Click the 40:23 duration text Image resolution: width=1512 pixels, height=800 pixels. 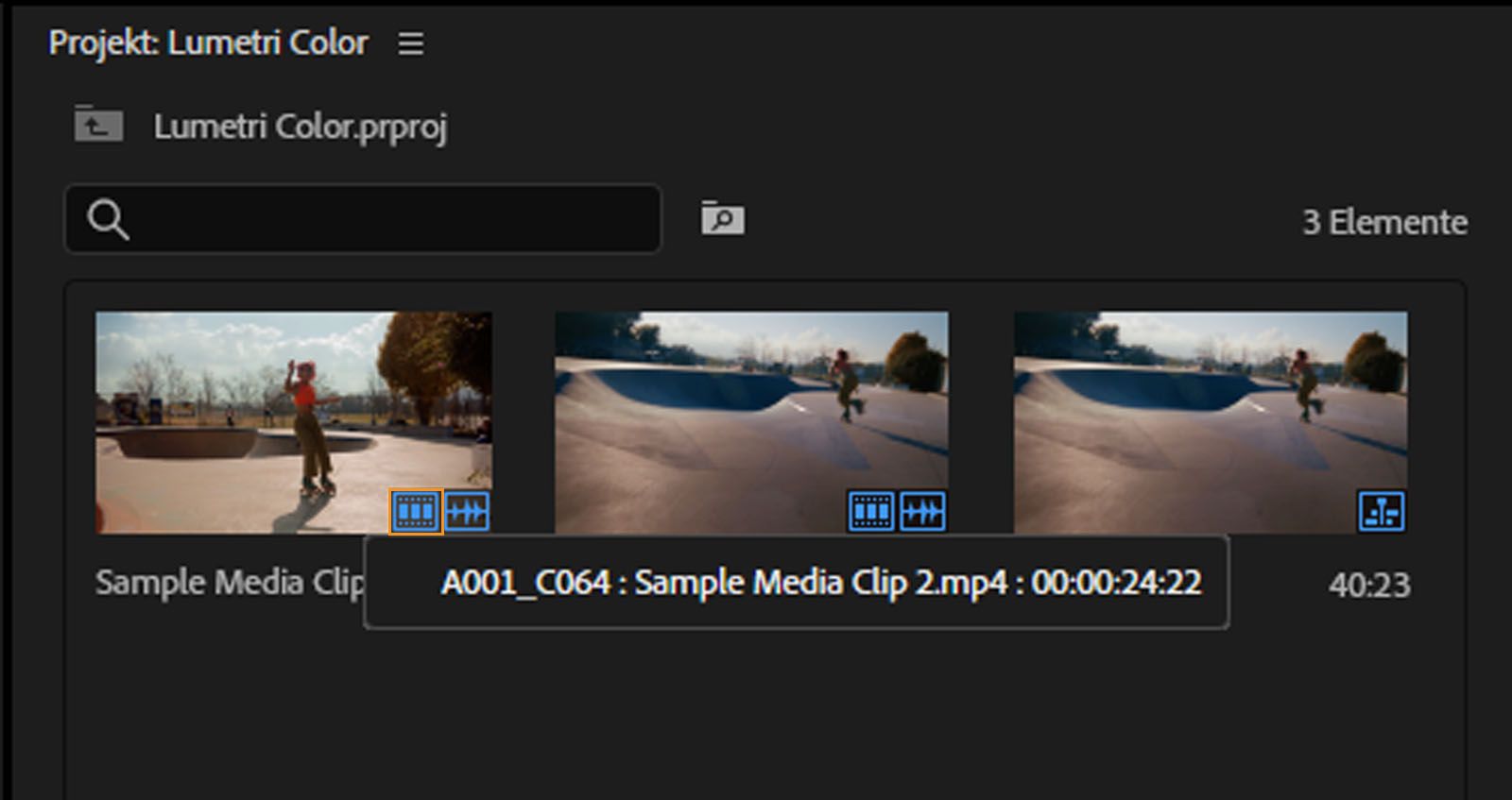[x=1369, y=586]
